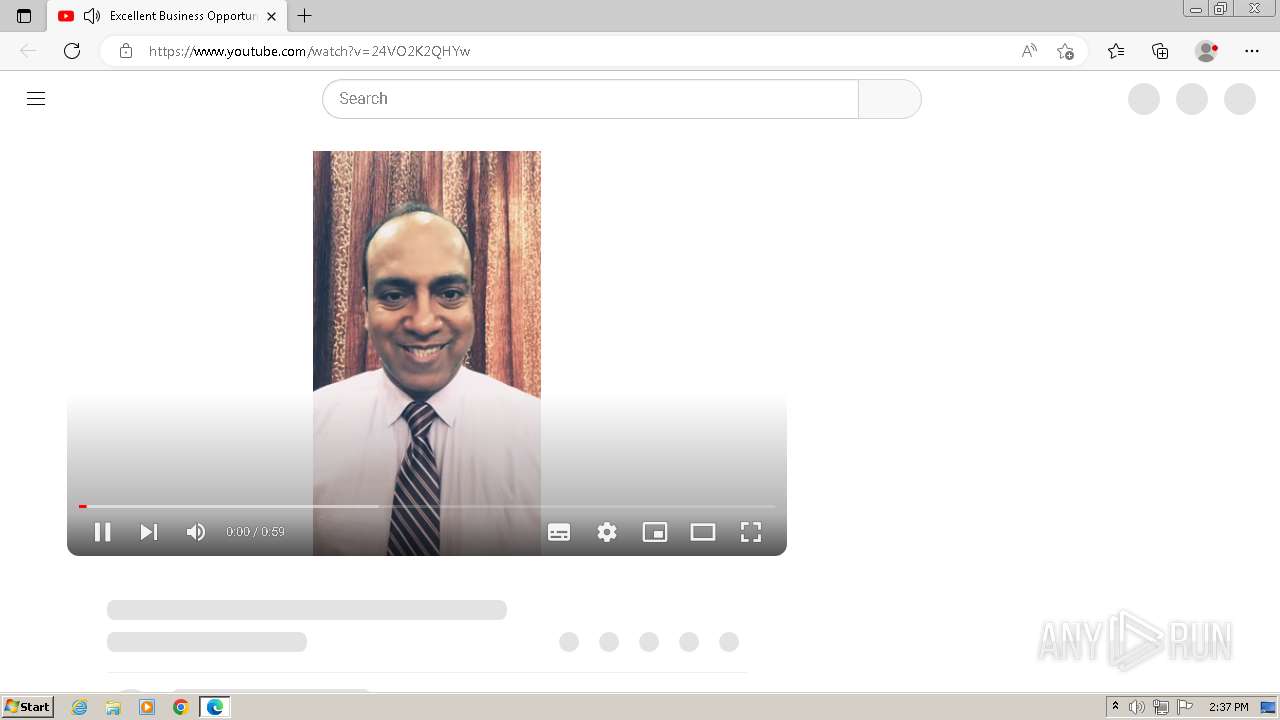Enter full screen video

(751, 532)
